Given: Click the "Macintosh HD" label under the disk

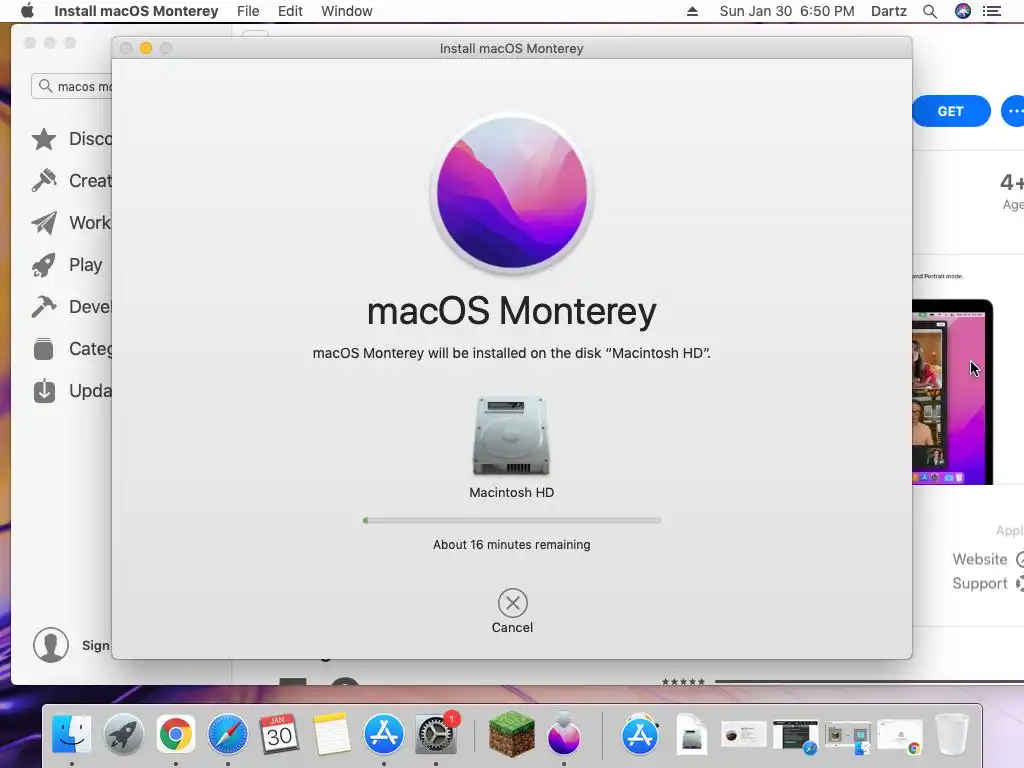Looking at the screenshot, I should click(511, 492).
